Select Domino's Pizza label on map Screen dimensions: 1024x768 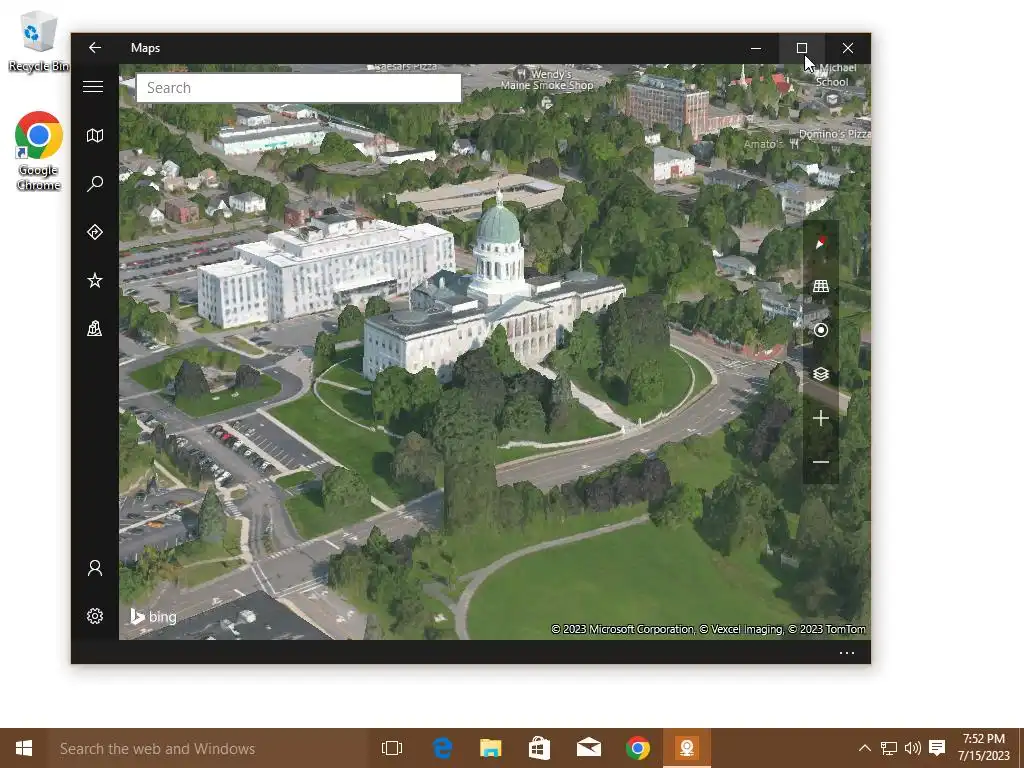pos(835,134)
